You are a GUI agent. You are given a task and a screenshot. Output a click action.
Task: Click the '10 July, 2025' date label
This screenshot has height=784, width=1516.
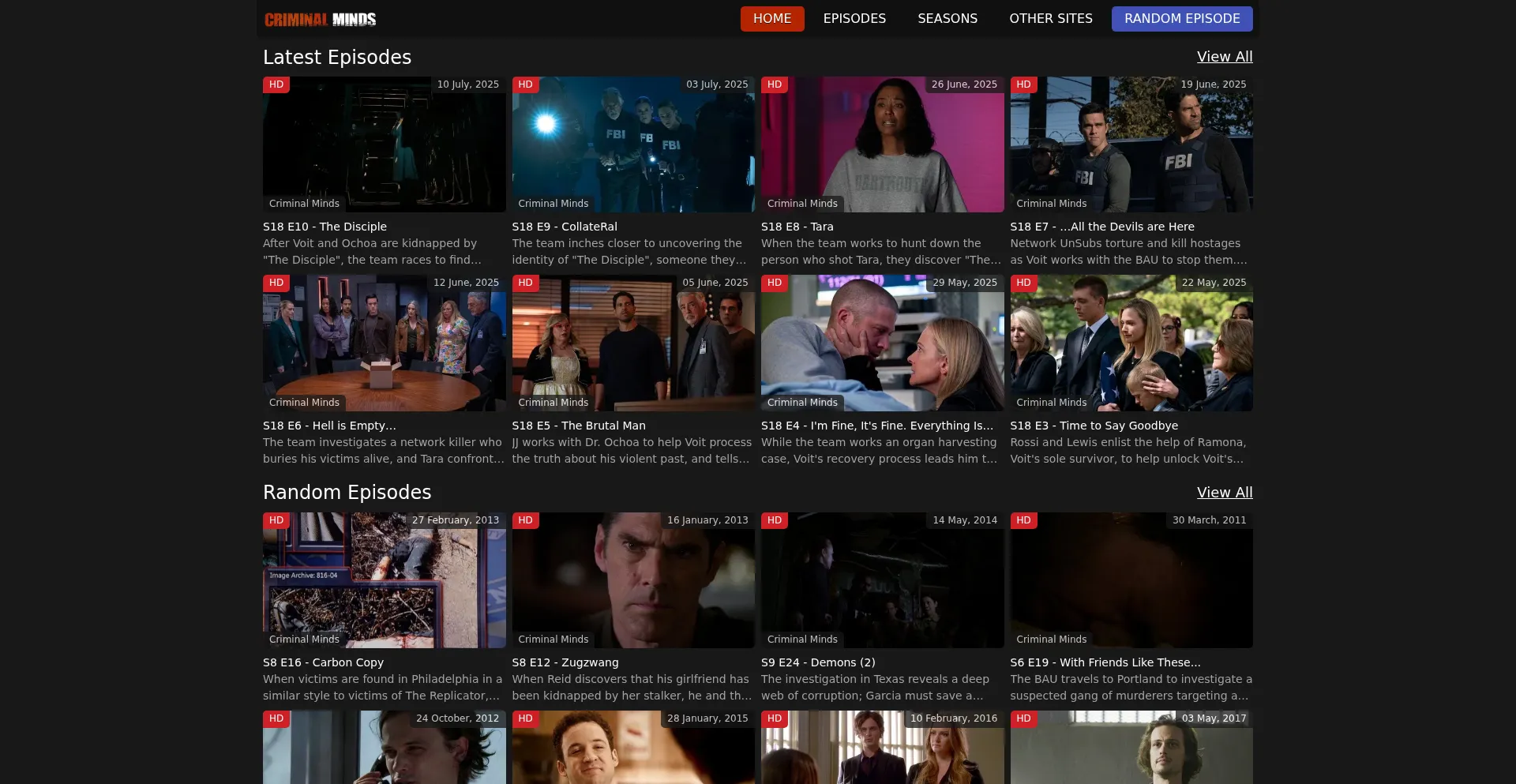tap(468, 84)
